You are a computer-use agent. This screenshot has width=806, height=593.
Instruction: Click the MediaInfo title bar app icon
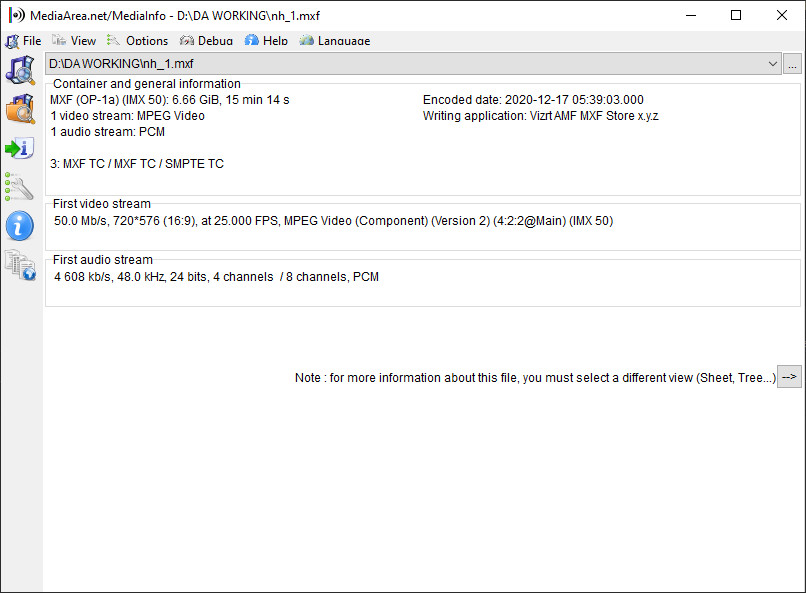pos(17,15)
